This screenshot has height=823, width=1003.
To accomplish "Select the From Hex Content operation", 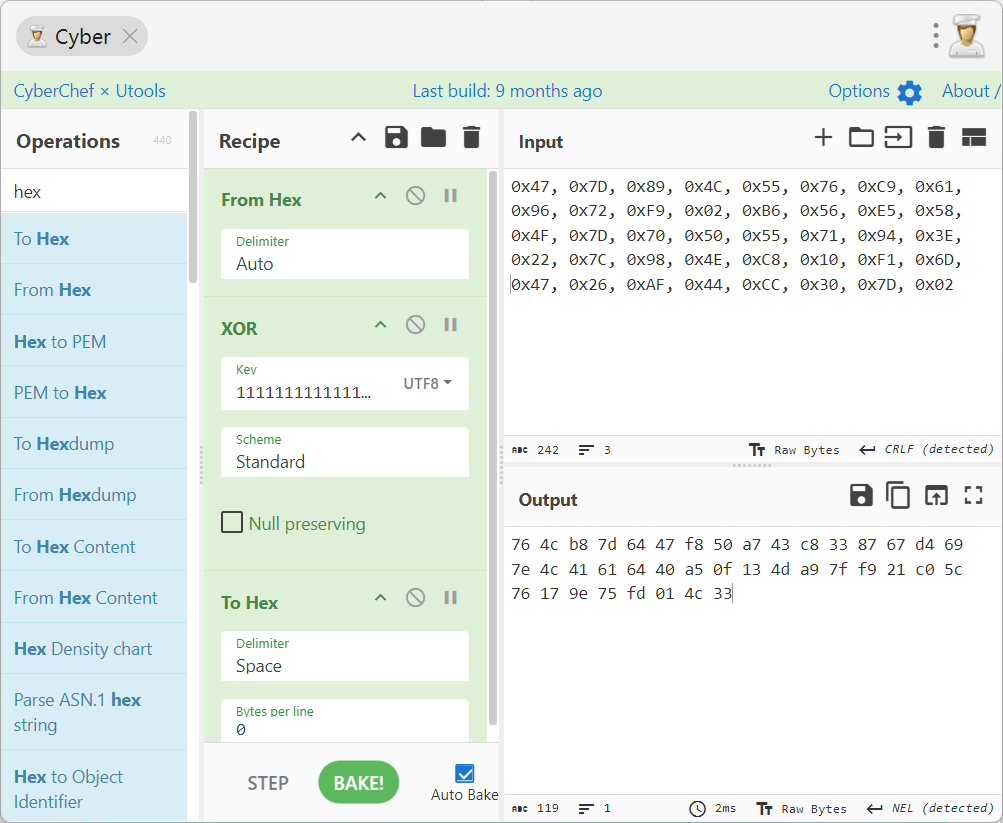I will 94,598.
